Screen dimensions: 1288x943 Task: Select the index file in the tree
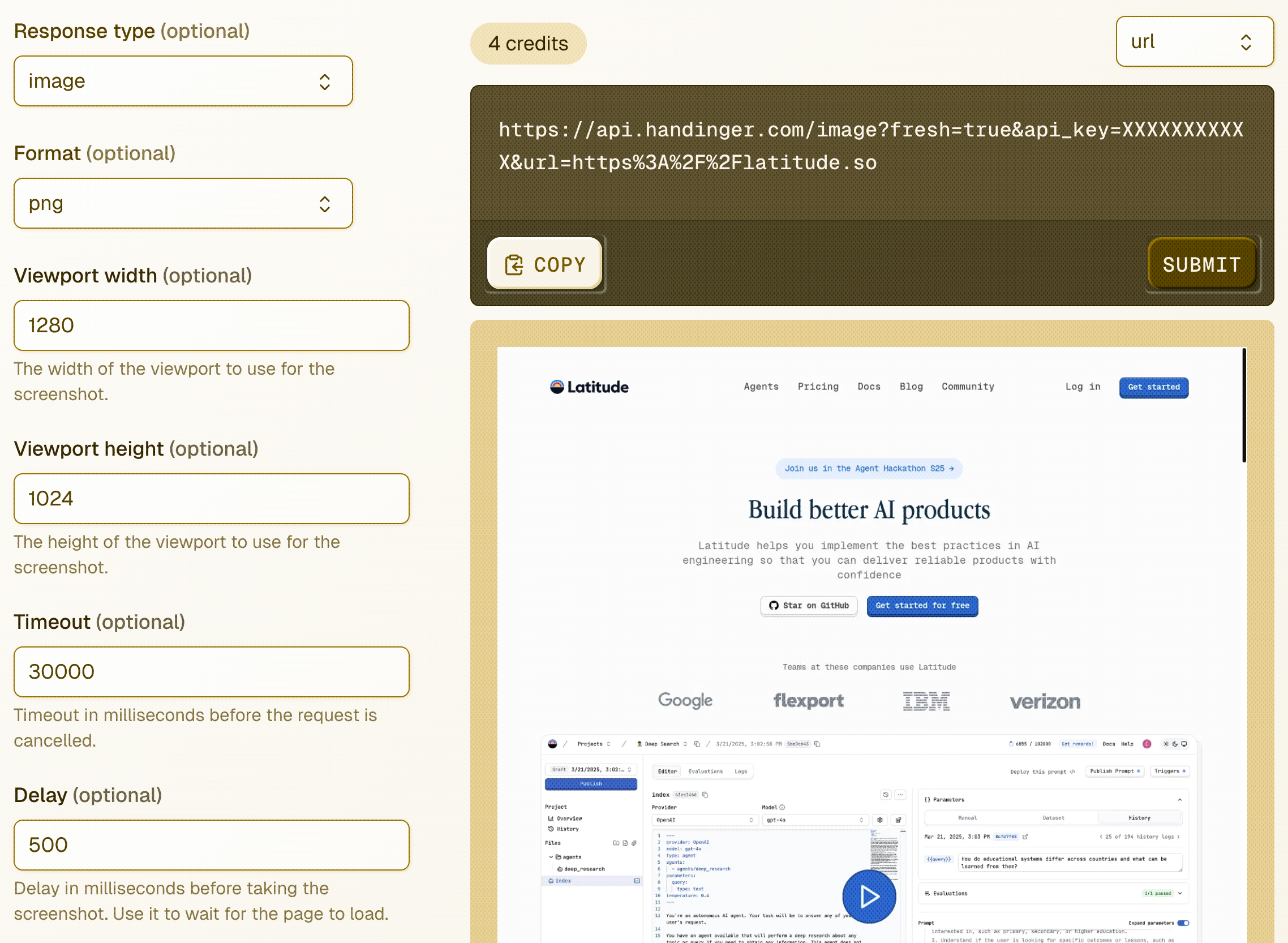(x=591, y=881)
